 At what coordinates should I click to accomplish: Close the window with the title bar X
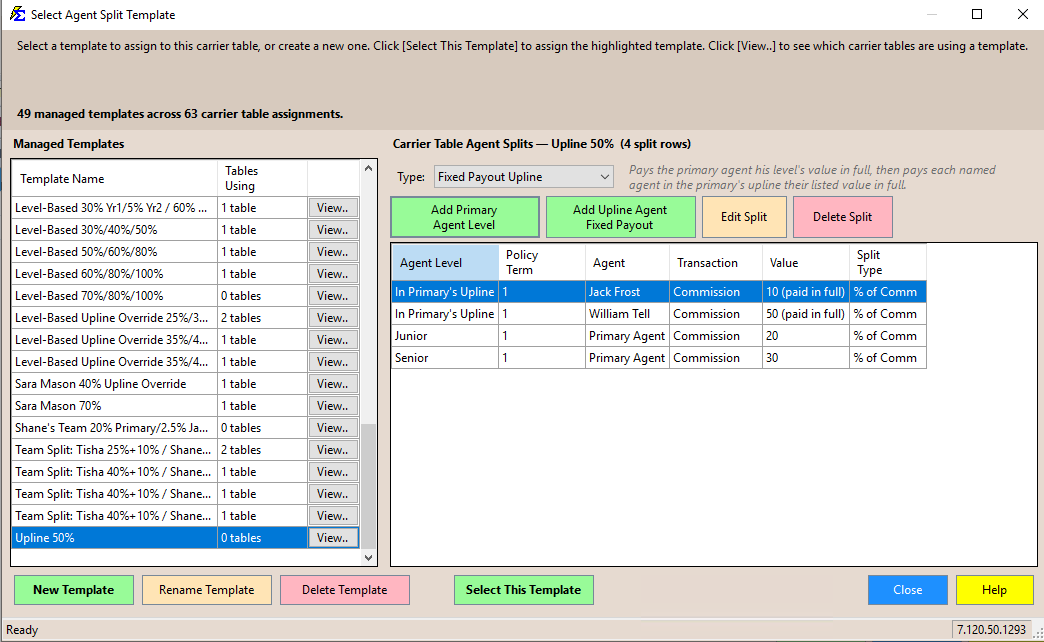tap(1023, 14)
